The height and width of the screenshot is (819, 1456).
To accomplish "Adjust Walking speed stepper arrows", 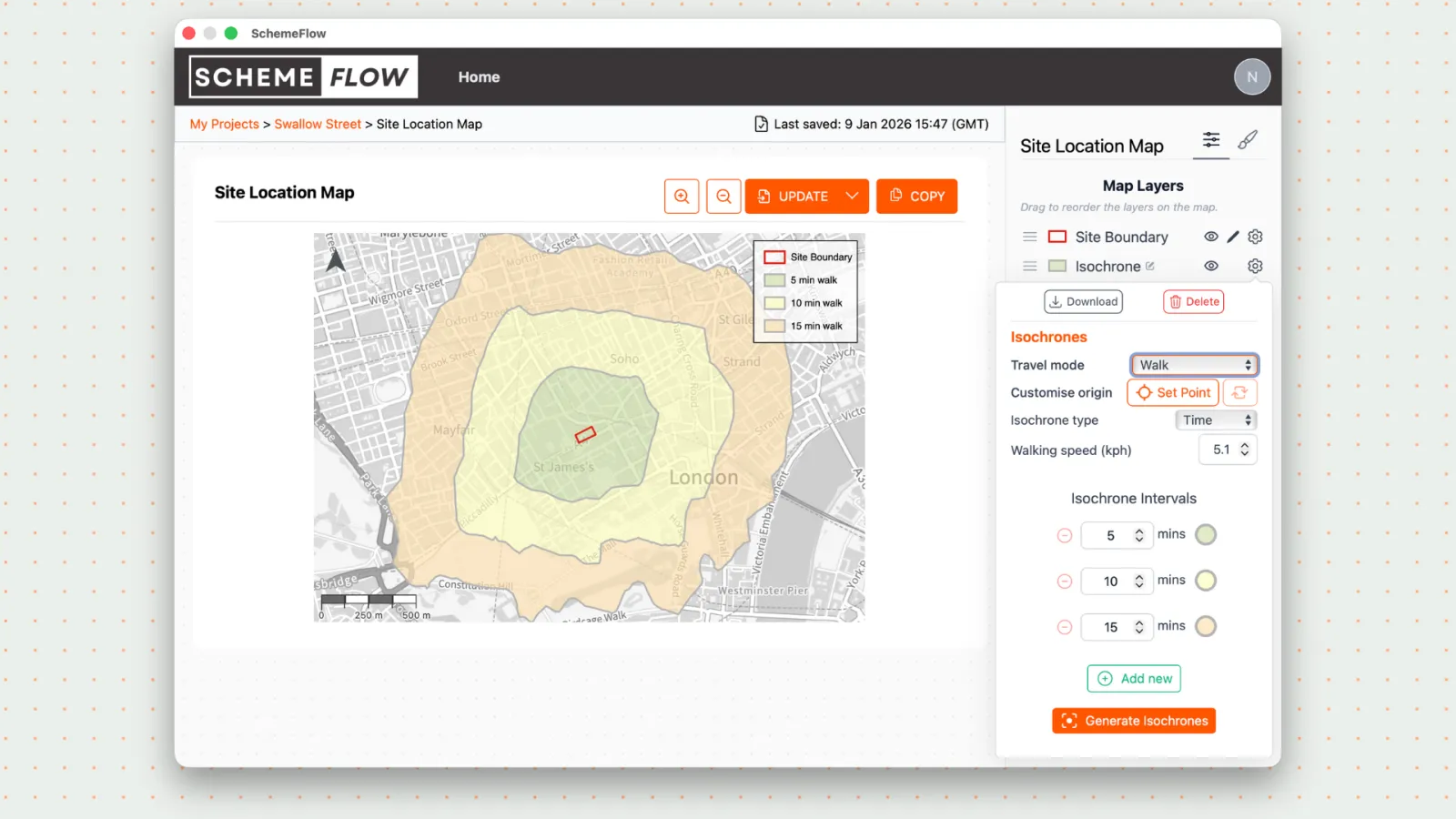I will click(x=1245, y=450).
